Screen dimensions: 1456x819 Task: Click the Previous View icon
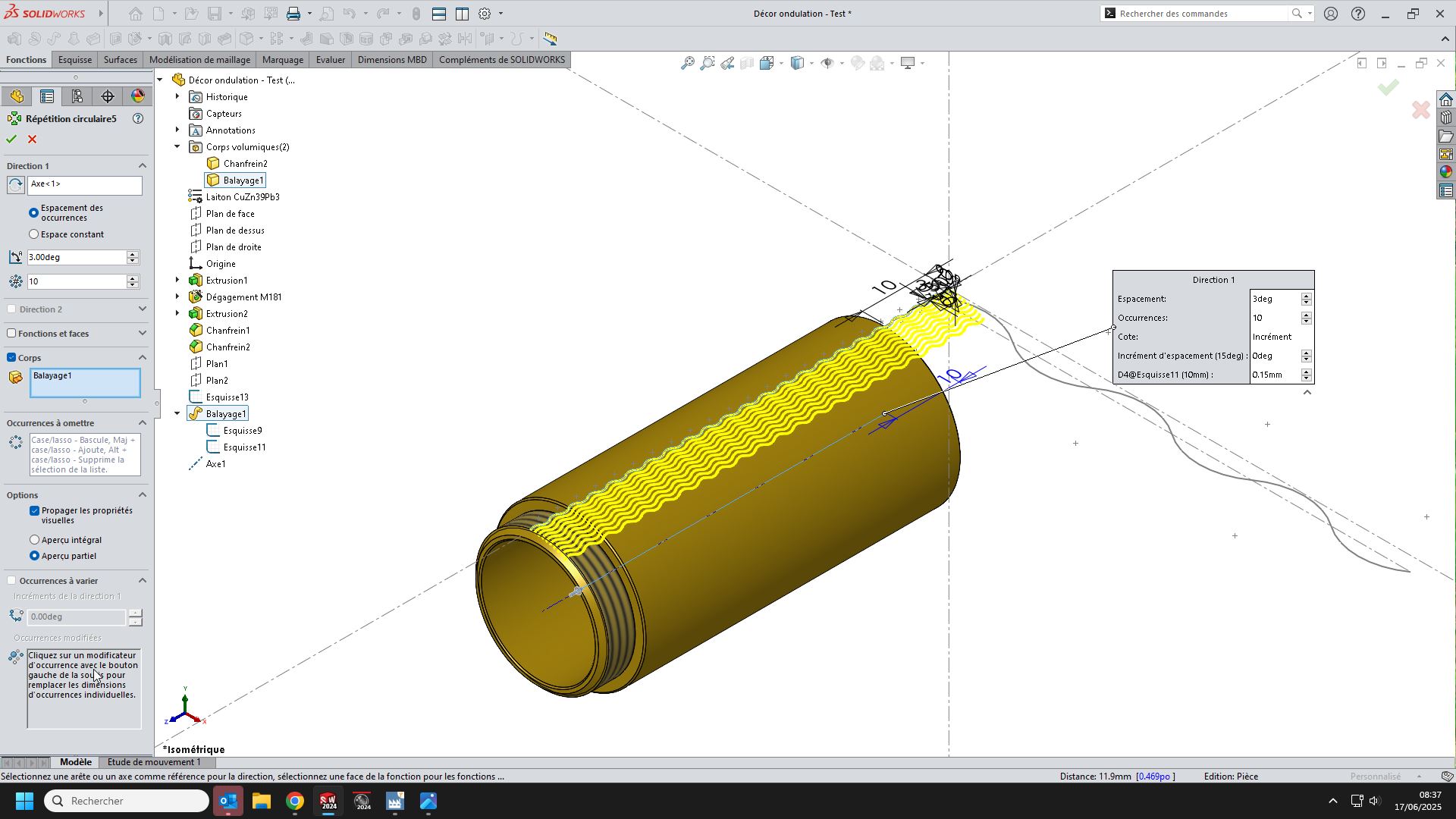(727, 64)
